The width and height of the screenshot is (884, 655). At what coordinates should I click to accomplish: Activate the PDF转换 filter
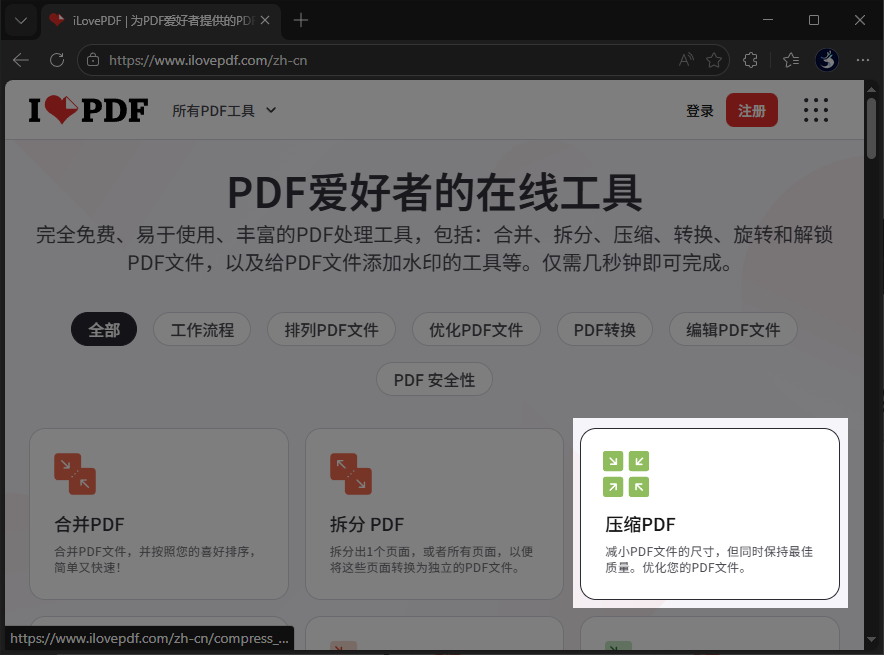point(604,329)
